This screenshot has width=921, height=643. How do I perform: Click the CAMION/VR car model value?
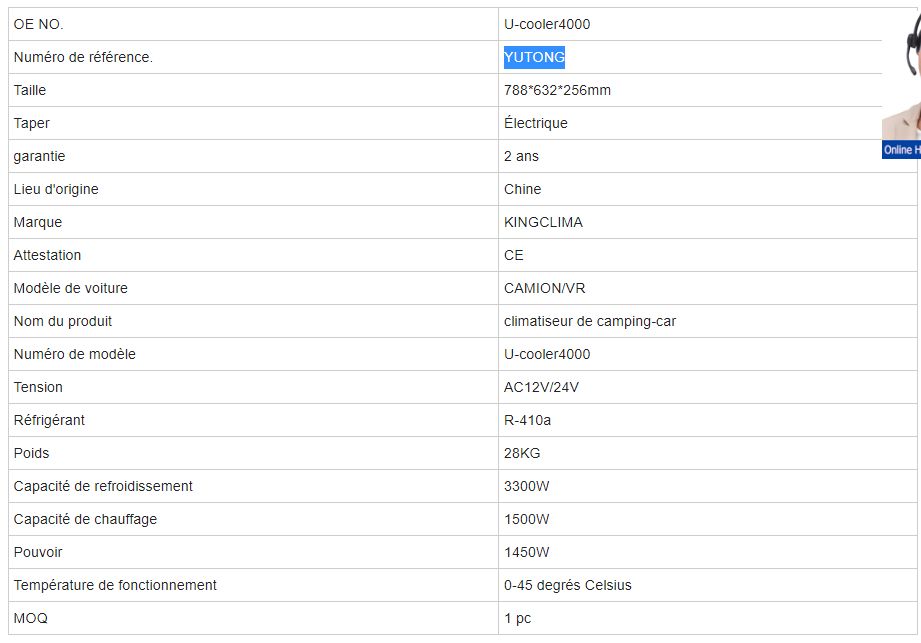click(x=545, y=288)
